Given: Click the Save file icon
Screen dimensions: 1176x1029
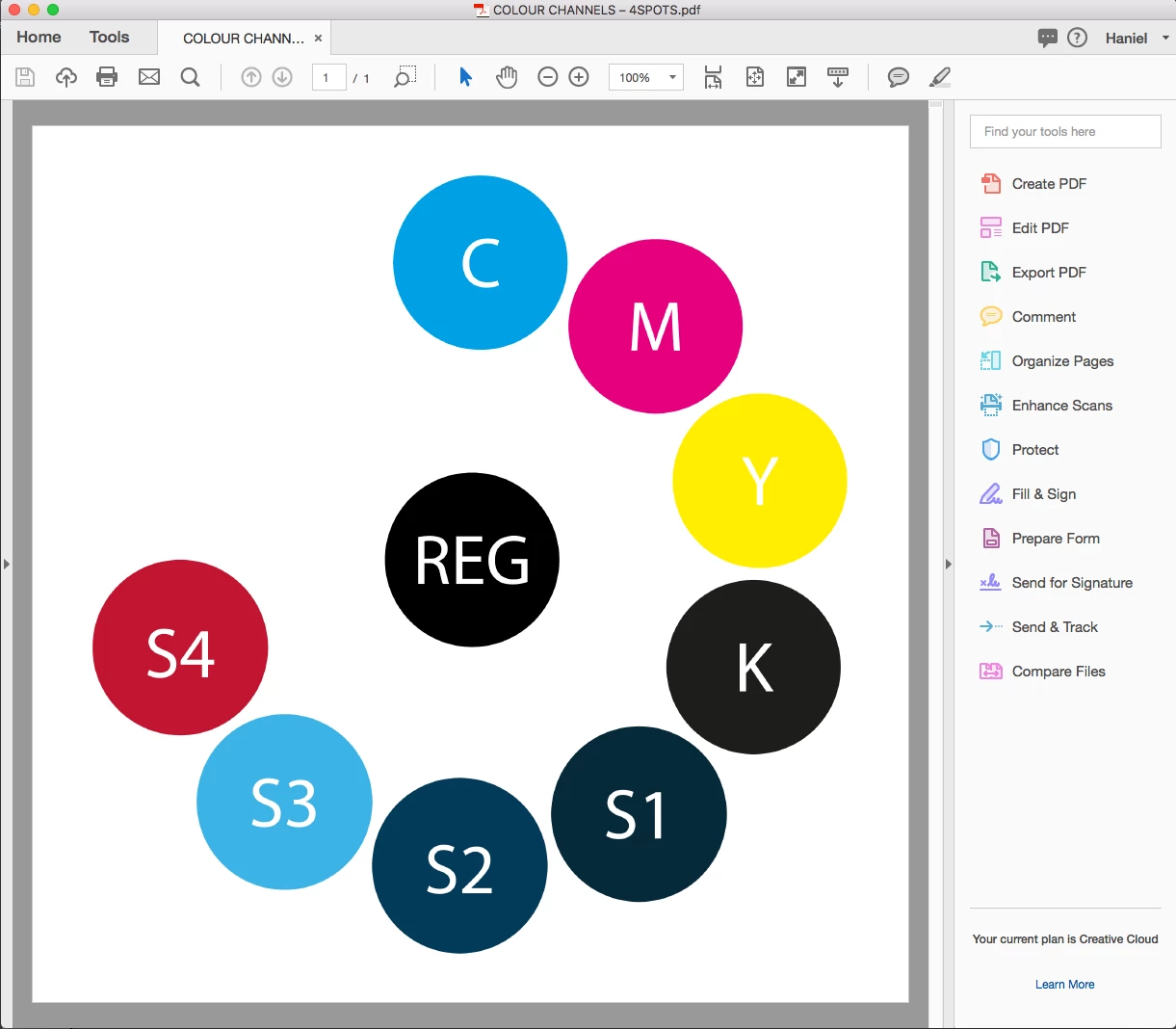Looking at the screenshot, I should coord(25,77).
